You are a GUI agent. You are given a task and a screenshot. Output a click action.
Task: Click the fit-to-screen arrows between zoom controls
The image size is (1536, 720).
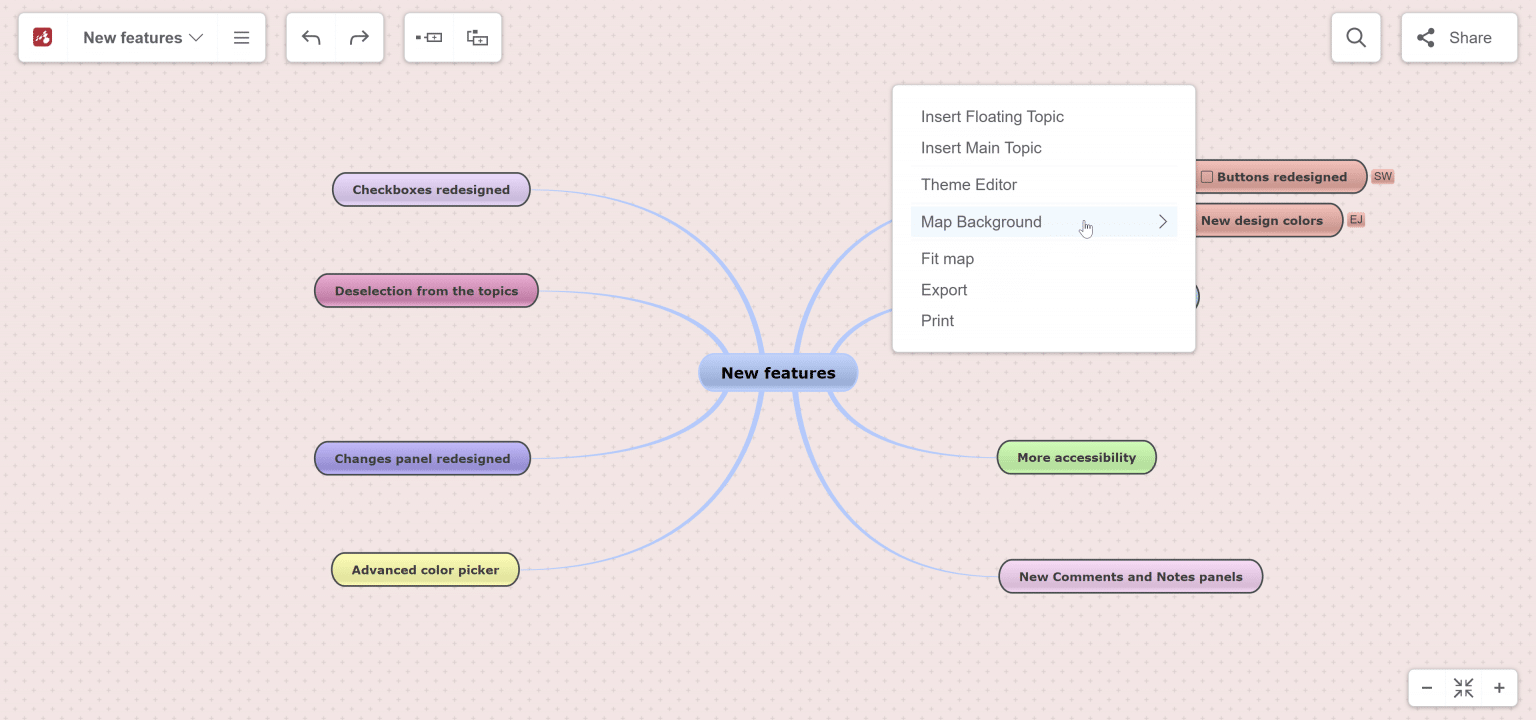[1463, 688]
